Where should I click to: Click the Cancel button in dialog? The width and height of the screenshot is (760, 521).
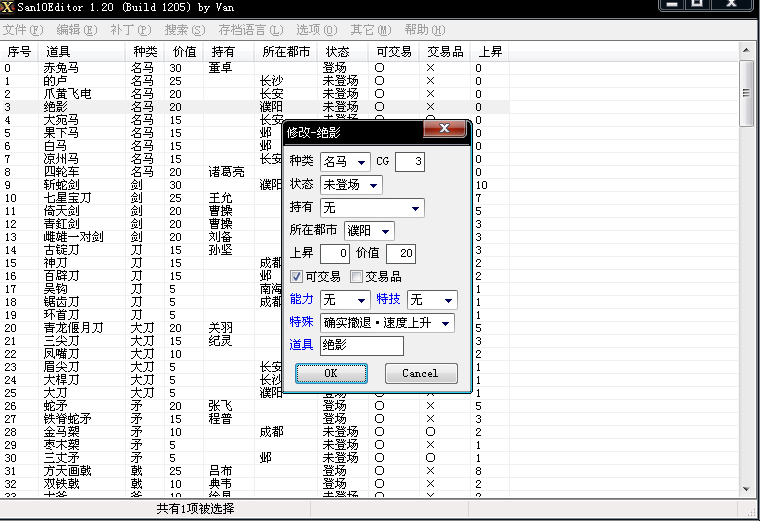(420, 373)
